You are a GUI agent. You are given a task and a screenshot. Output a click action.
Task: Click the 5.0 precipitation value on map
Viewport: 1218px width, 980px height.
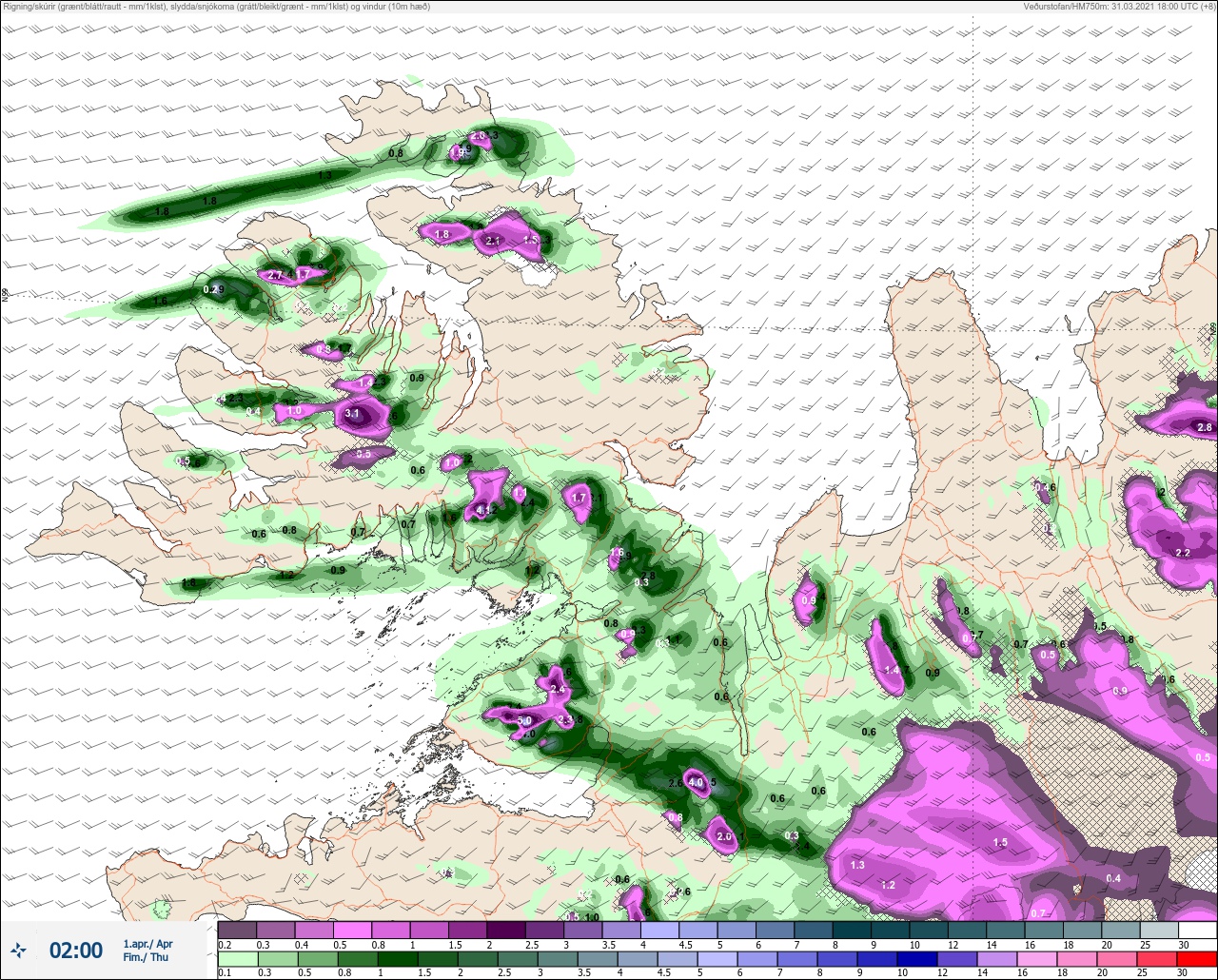(524, 721)
